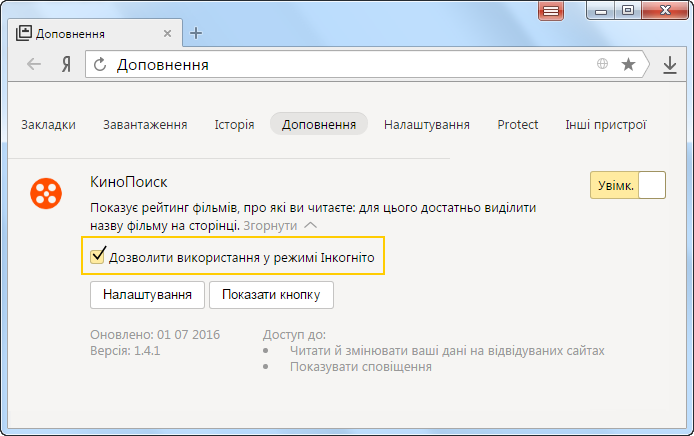694x436 pixels.
Task: Open the Налаштування page tab
Action: (427, 125)
